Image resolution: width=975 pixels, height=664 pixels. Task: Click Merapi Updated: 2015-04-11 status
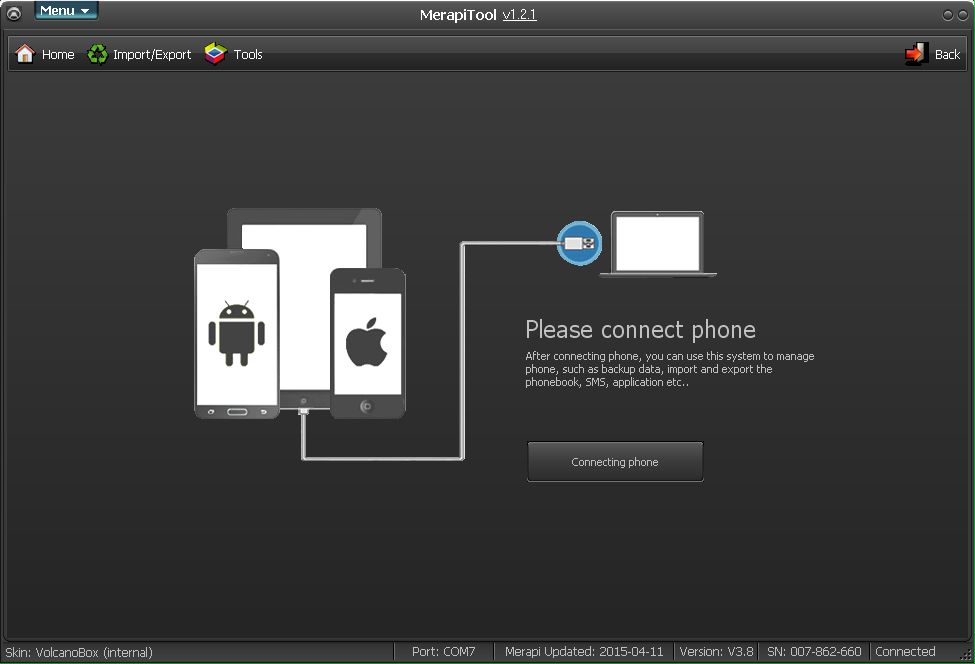point(584,652)
